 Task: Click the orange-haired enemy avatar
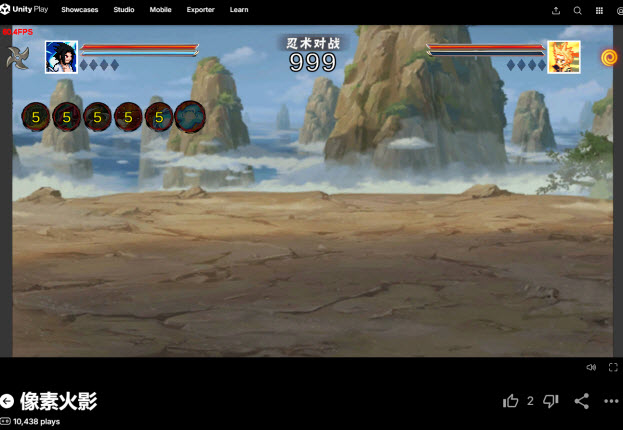pyautogui.click(x=564, y=57)
